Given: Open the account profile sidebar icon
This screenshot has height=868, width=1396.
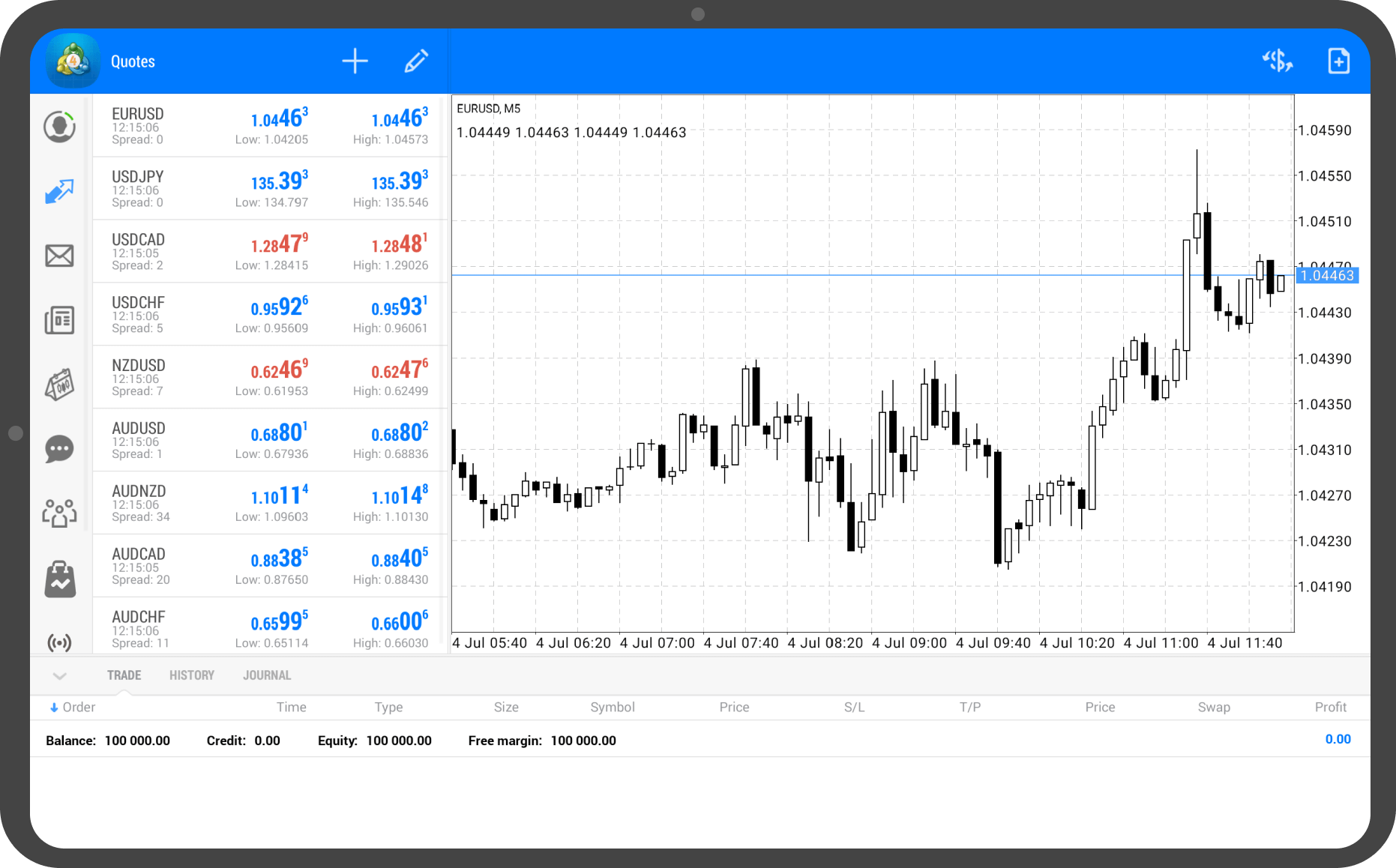Looking at the screenshot, I should [x=59, y=127].
